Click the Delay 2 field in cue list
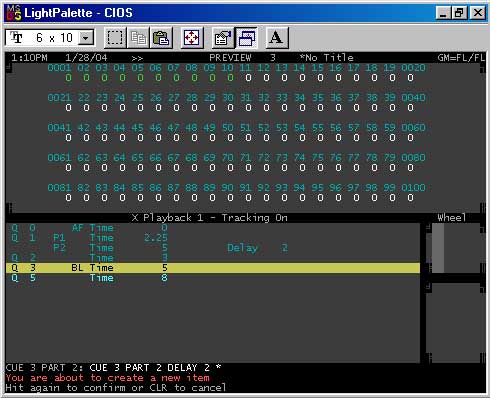Screen dimensions: 490x398 click(257, 248)
